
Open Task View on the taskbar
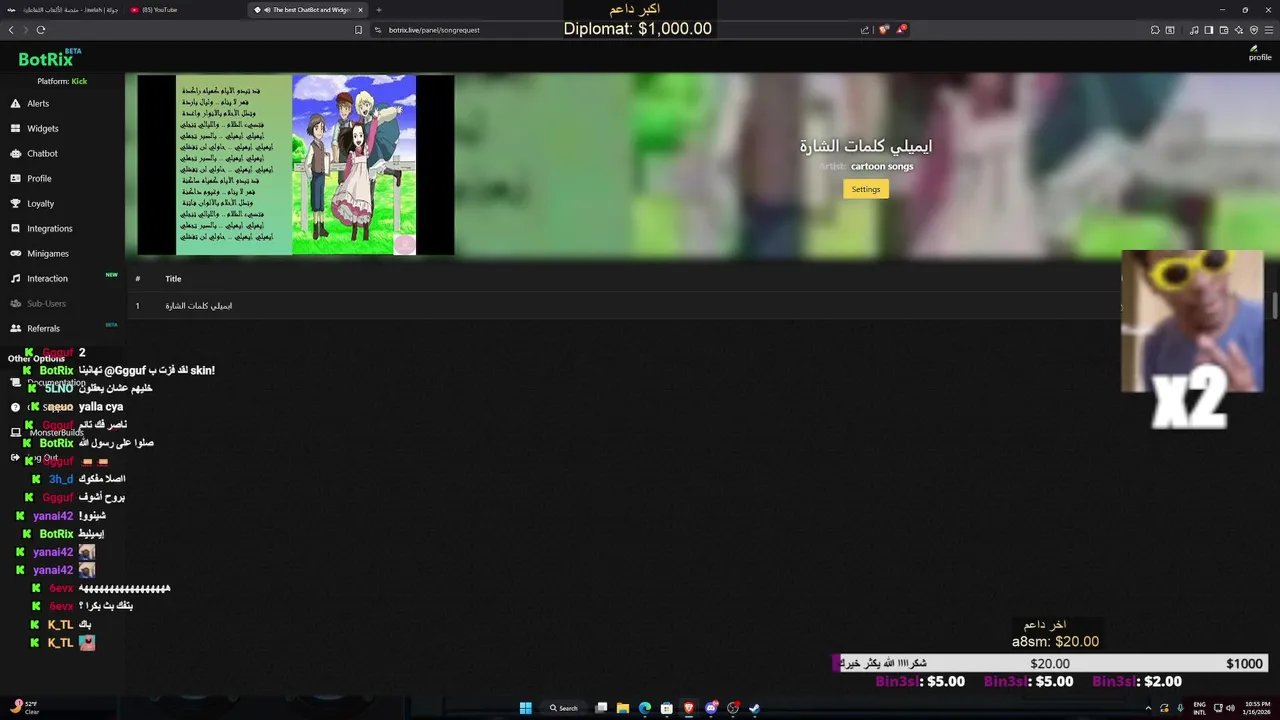point(601,708)
